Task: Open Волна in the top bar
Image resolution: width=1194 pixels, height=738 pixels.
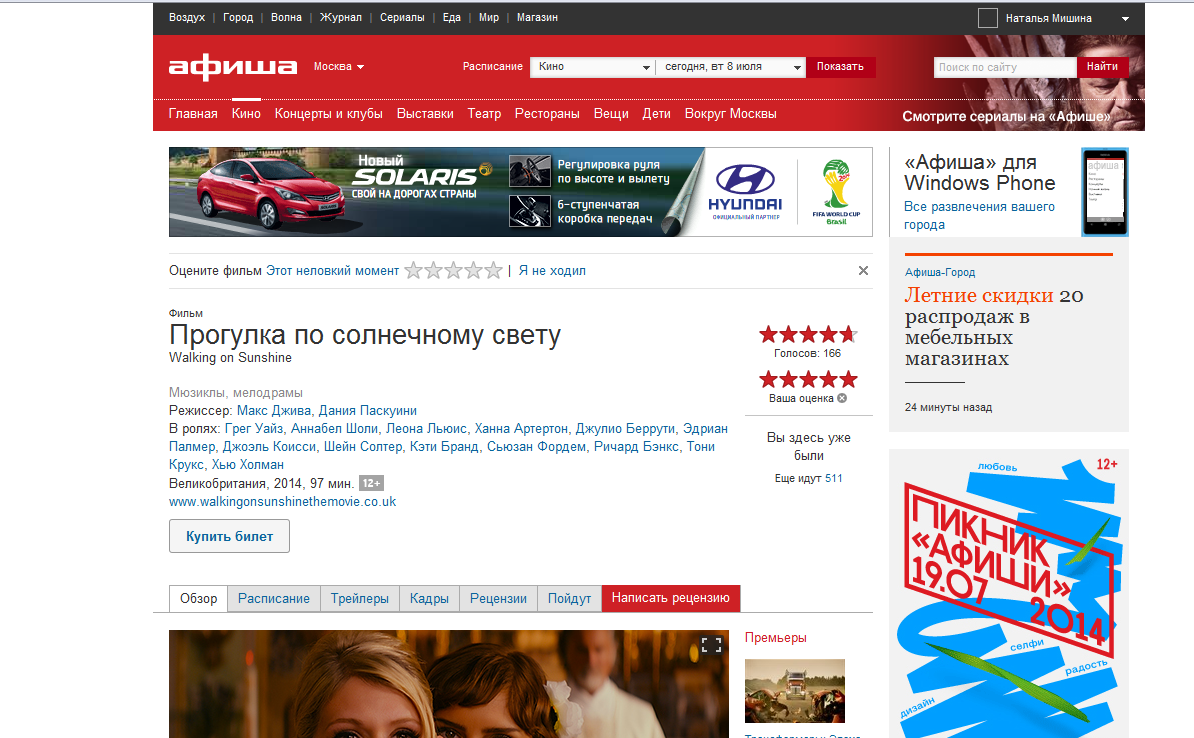Action: [x=286, y=17]
